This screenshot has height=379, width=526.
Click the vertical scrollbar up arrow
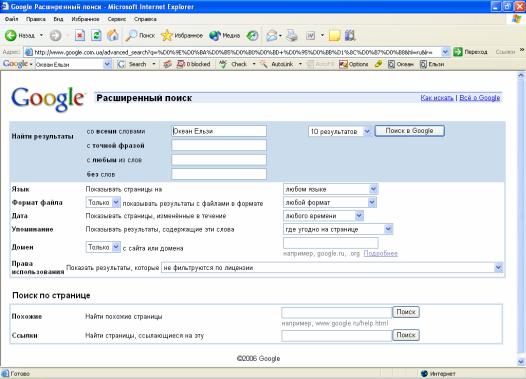click(x=521, y=76)
